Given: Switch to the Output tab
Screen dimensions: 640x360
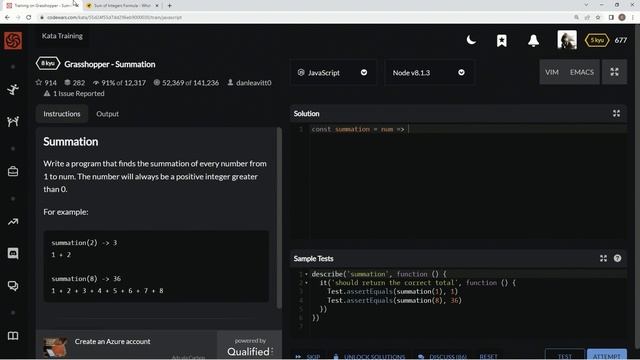Looking at the screenshot, I should click(x=107, y=114).
